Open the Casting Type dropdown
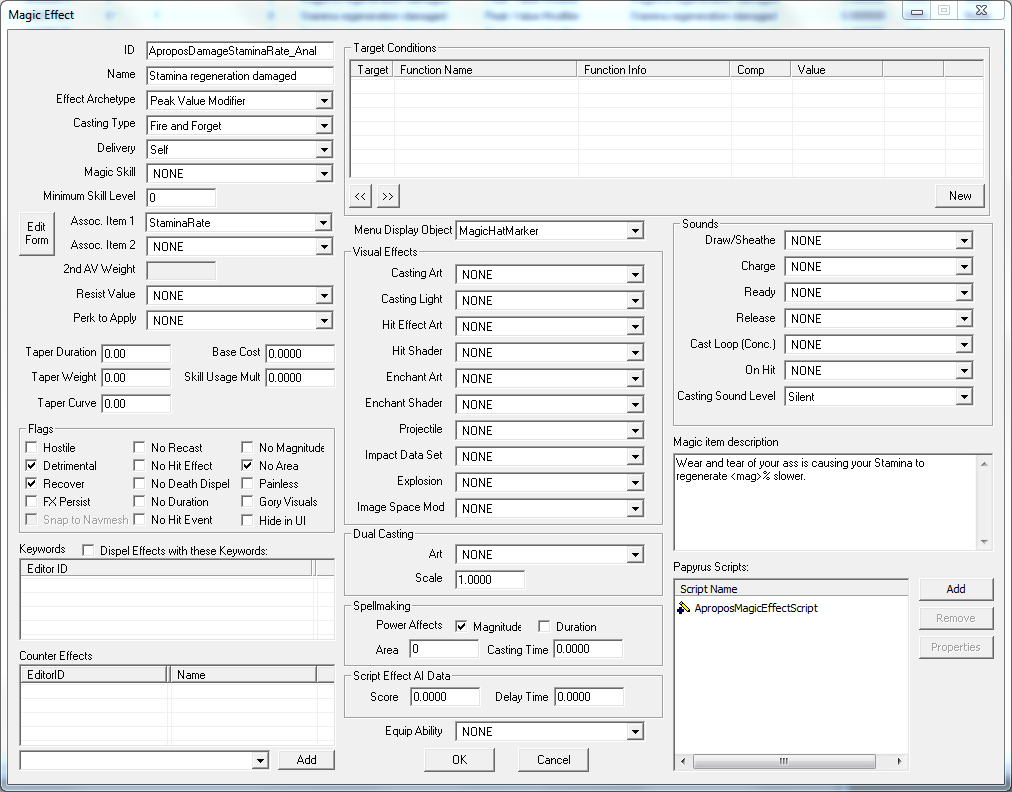 coord(324,126)
